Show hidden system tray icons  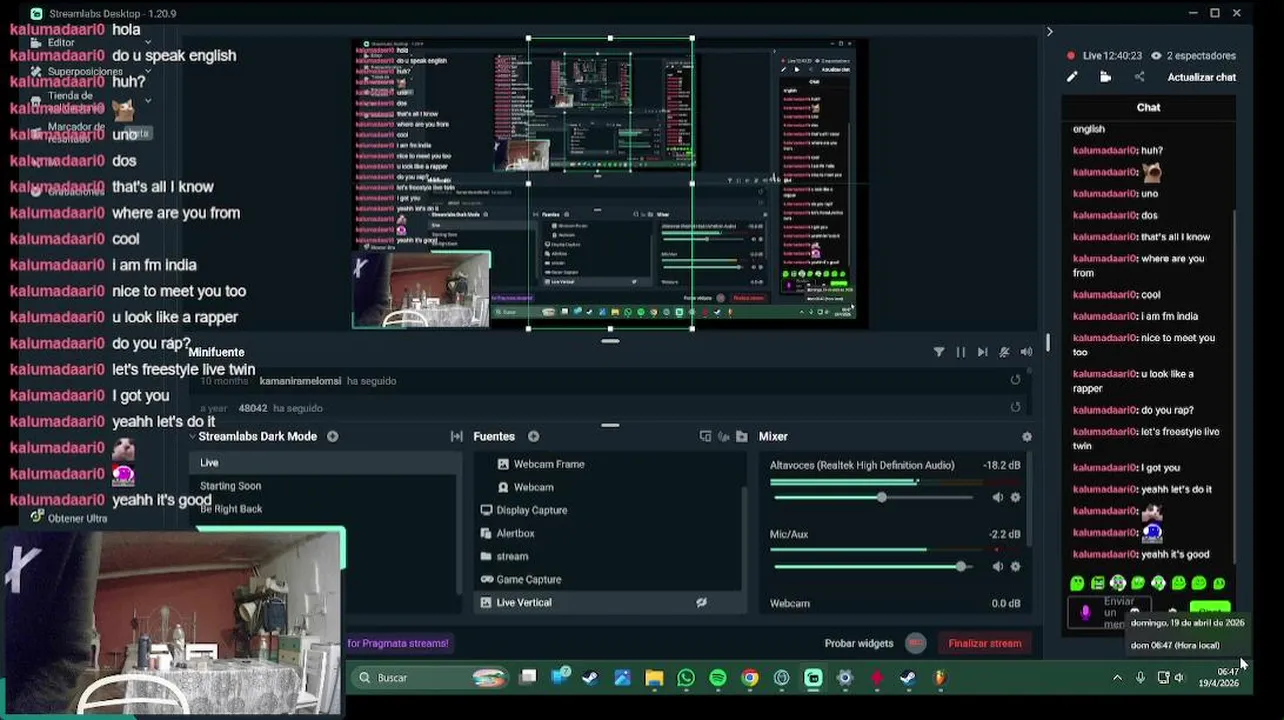tap(1117, 678)
